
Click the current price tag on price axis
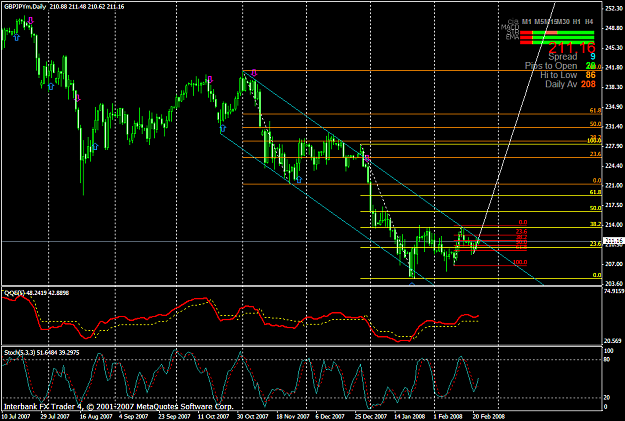(x=613, y=241)
